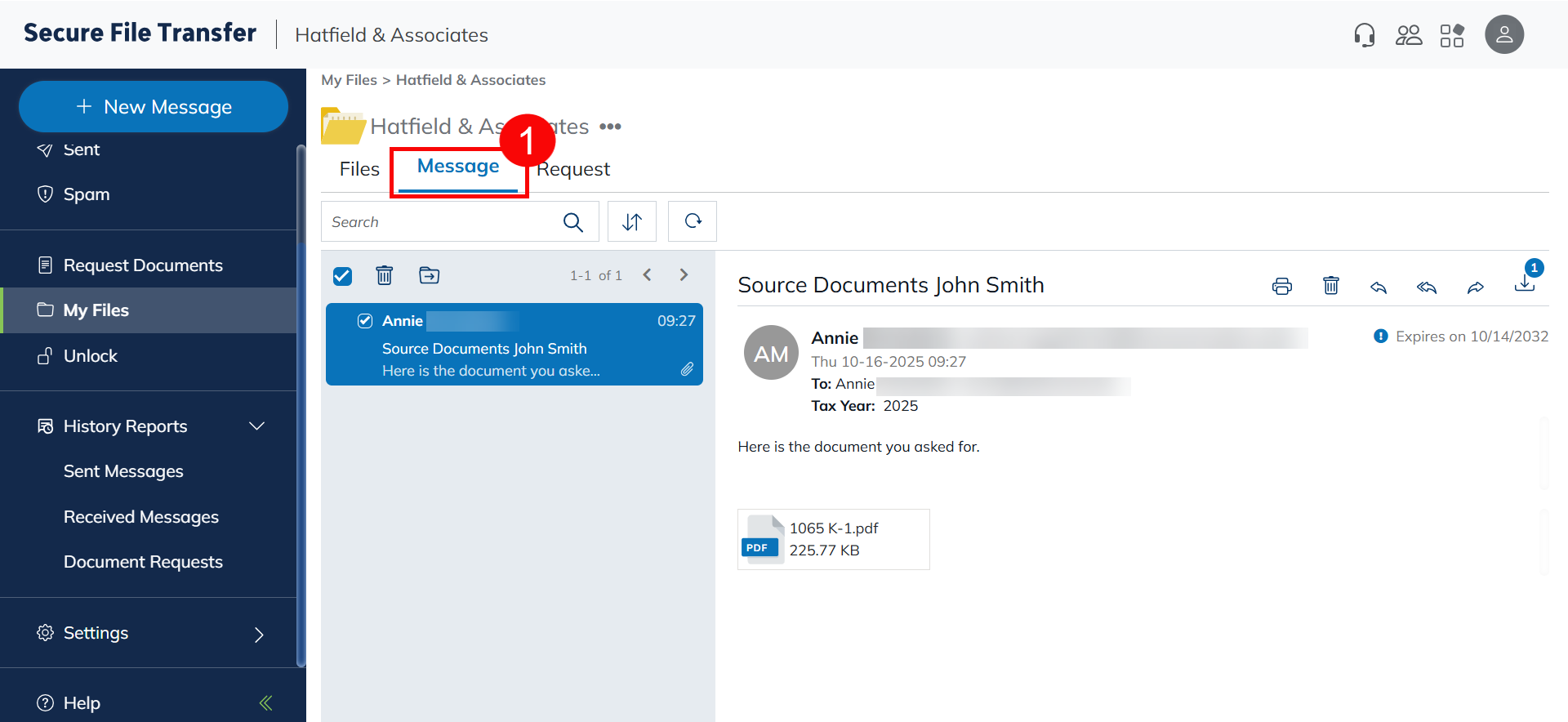Move selected message to folder icon
This screenshot has height=722, width=1568.
[429, 275]
